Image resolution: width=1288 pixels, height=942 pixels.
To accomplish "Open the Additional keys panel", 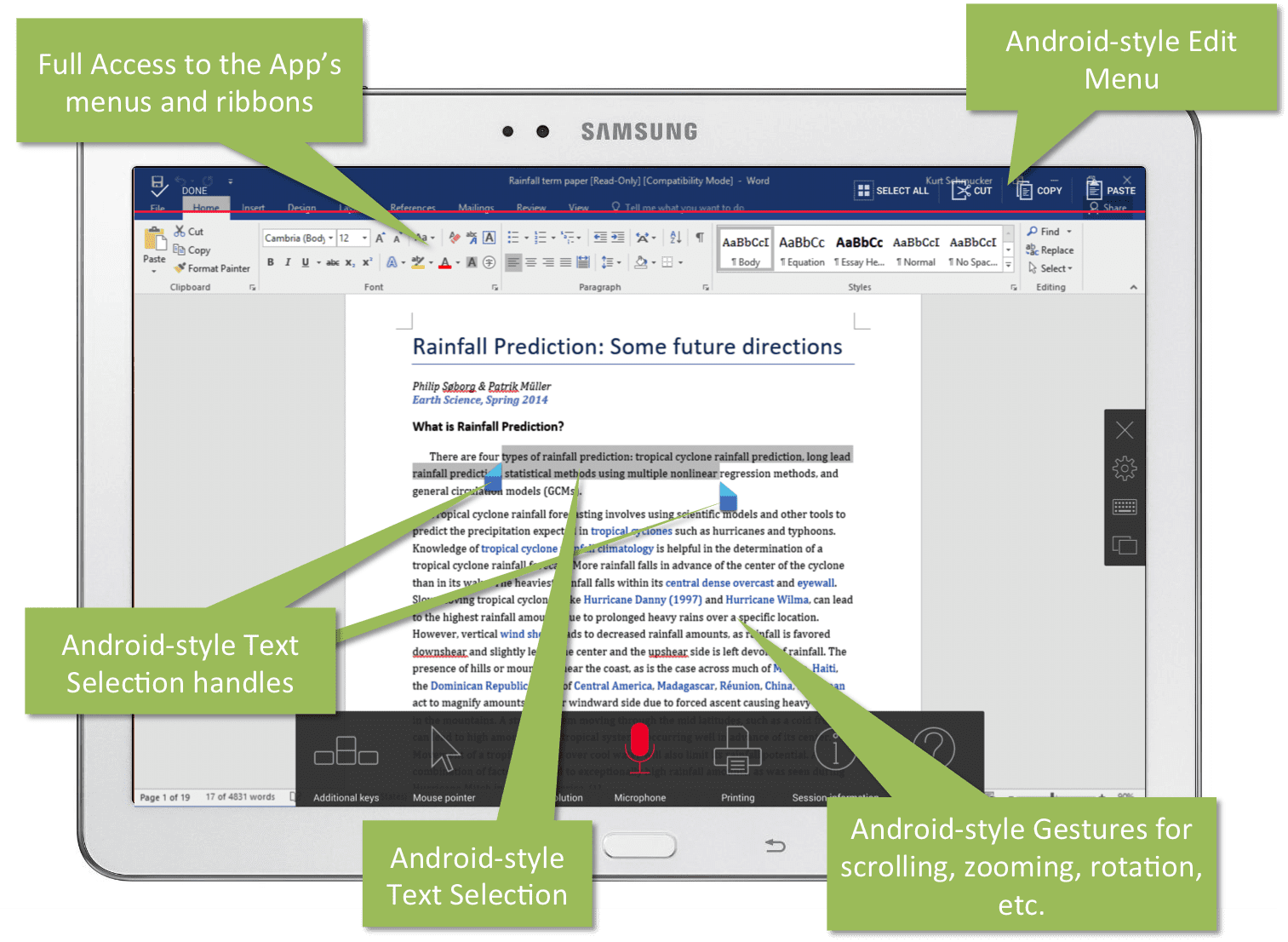I will tap(346, 752).
